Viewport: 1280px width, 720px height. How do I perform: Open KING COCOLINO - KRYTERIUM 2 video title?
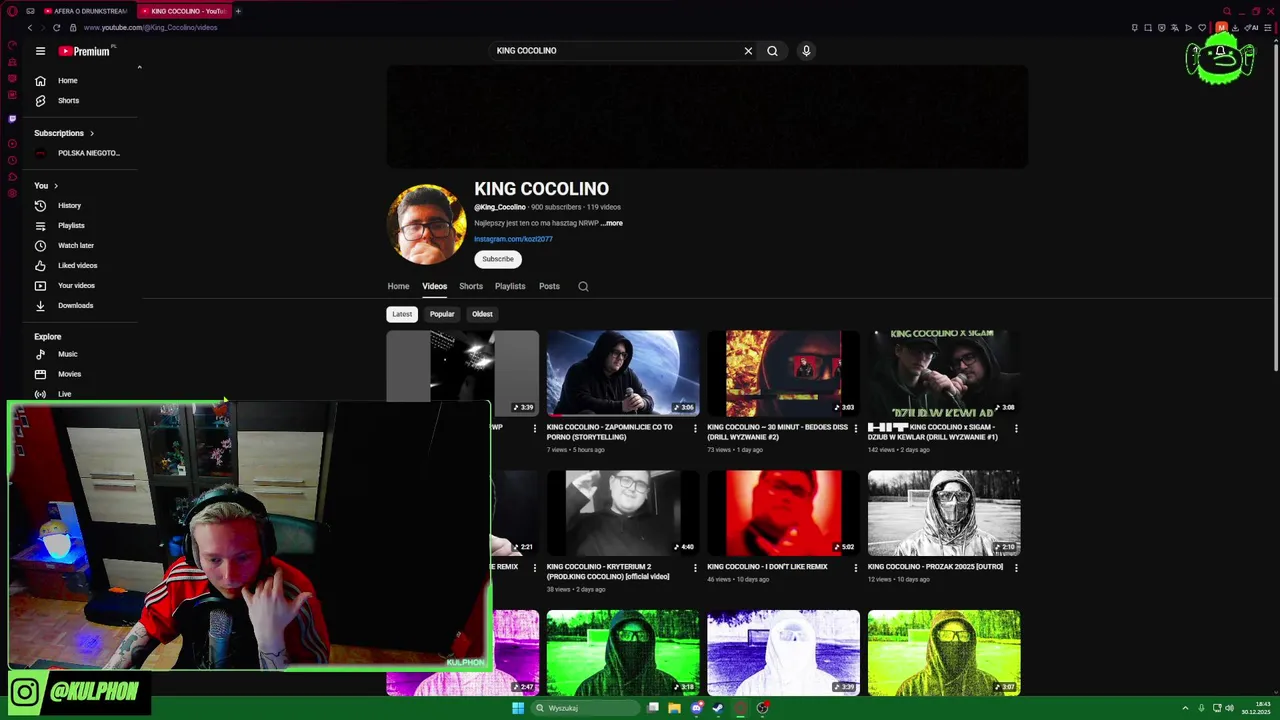coord(608,571)
